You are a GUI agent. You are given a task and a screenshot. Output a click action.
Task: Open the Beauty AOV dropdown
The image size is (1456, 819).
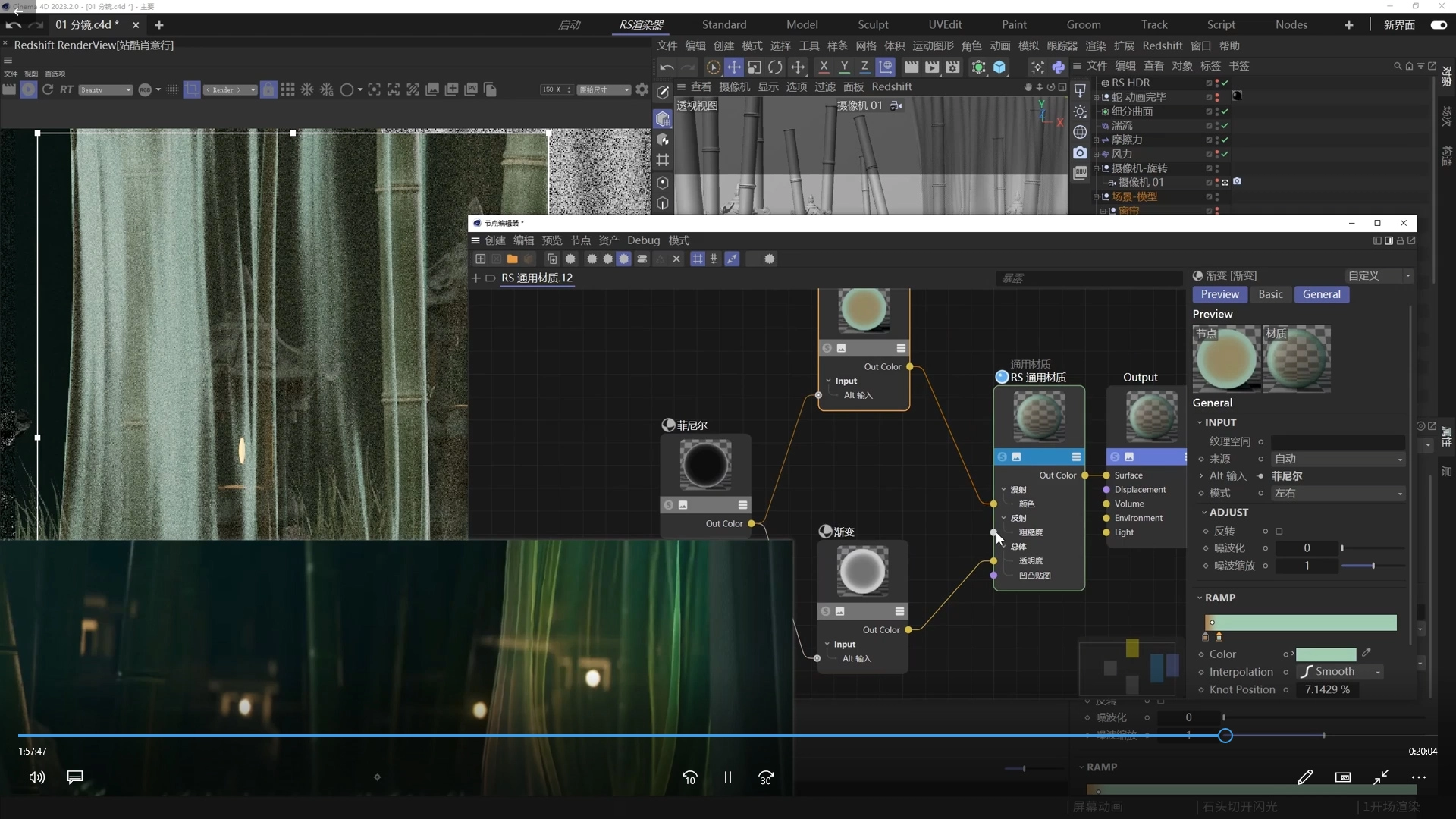[105, 89]
